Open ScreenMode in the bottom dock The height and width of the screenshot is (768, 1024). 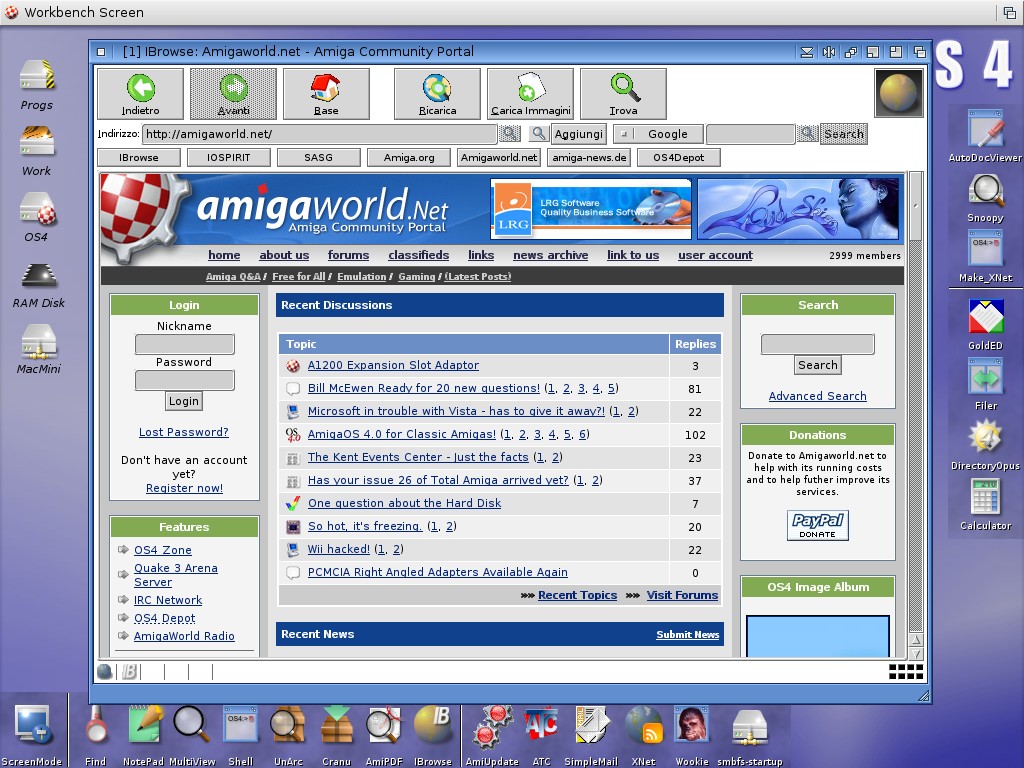[32, 734]
